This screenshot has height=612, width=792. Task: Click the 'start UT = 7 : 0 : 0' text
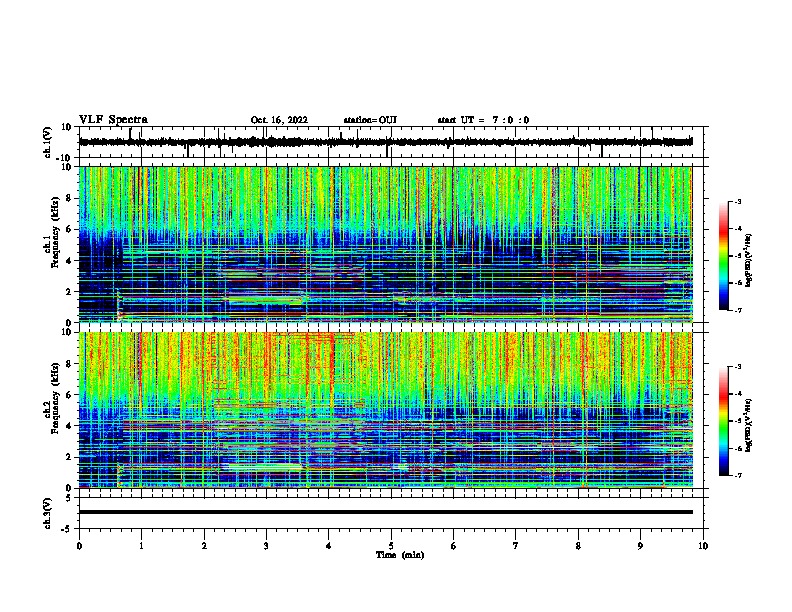tap(483, 120)
